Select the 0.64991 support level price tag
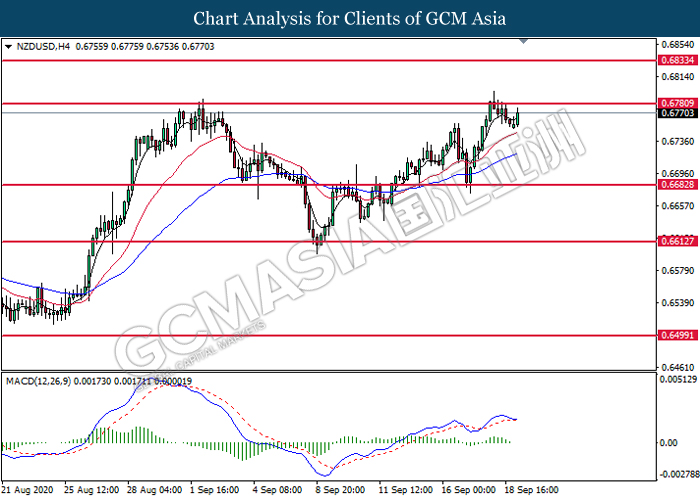 [x=677, y=335]
